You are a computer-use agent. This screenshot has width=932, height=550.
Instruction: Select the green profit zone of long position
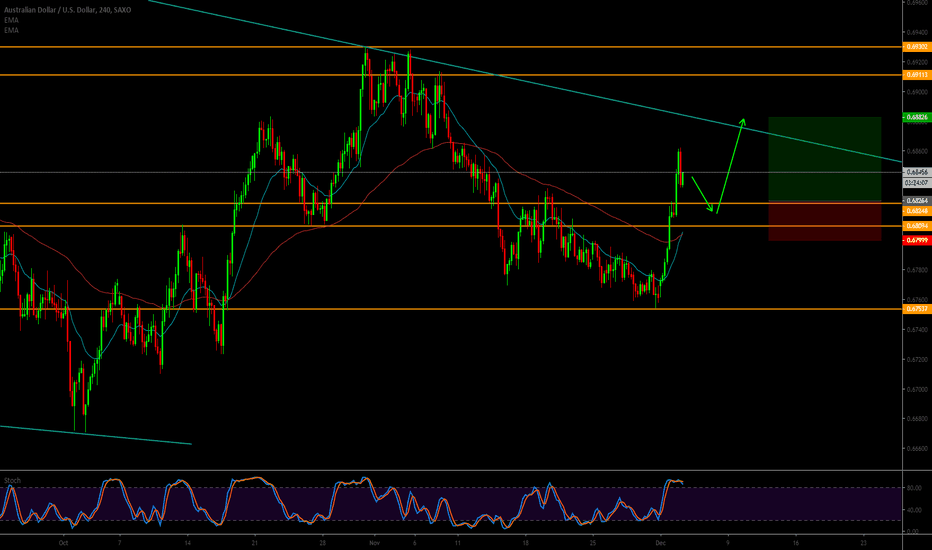tap(824, 158)
